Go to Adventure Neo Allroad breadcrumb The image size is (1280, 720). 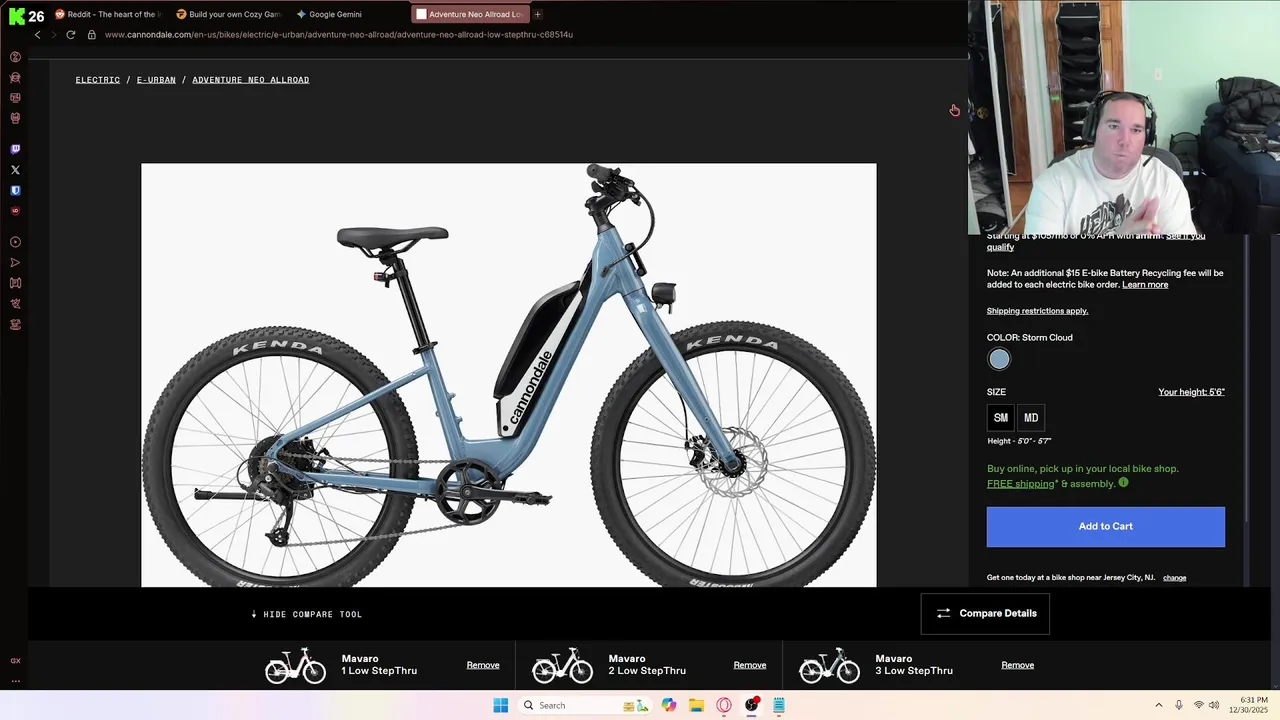tap(251, 80)
